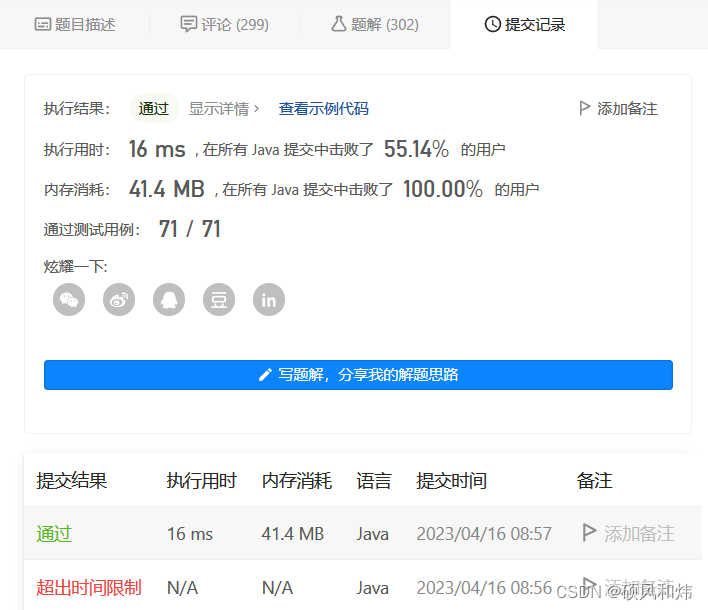Screen dimensions: 708x610
Task: Click 写题解，分享我的解题思路 button
Action: (x=359, y=375)
